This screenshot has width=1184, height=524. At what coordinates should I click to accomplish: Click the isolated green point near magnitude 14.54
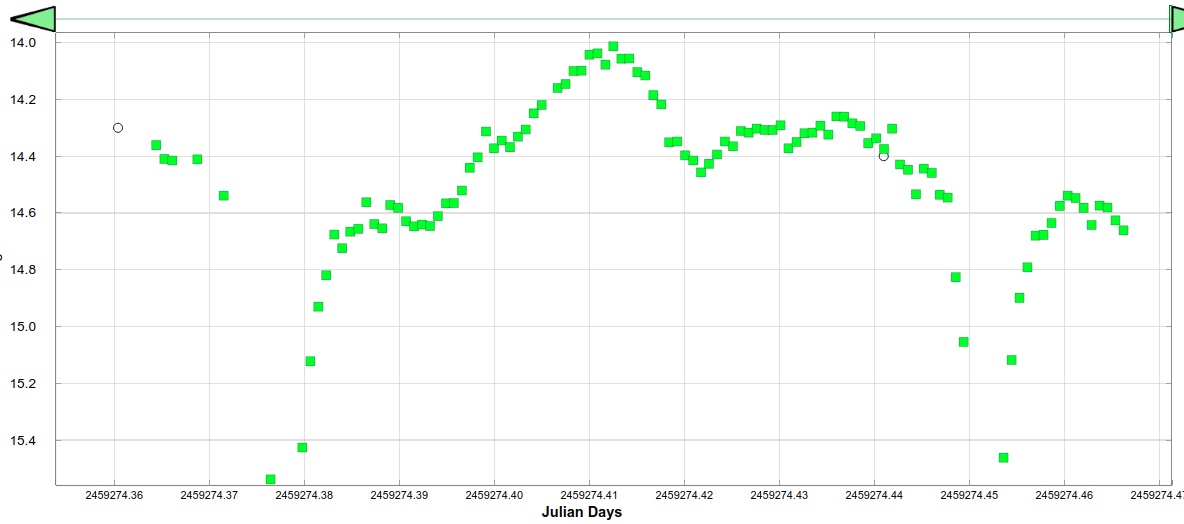tap(224, 195)
